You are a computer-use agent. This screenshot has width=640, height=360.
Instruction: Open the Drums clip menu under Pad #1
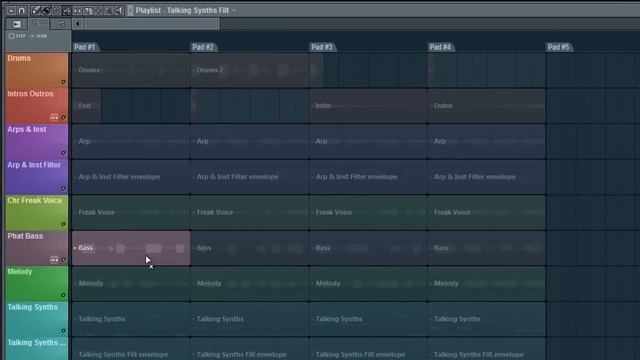coord(75,70)
